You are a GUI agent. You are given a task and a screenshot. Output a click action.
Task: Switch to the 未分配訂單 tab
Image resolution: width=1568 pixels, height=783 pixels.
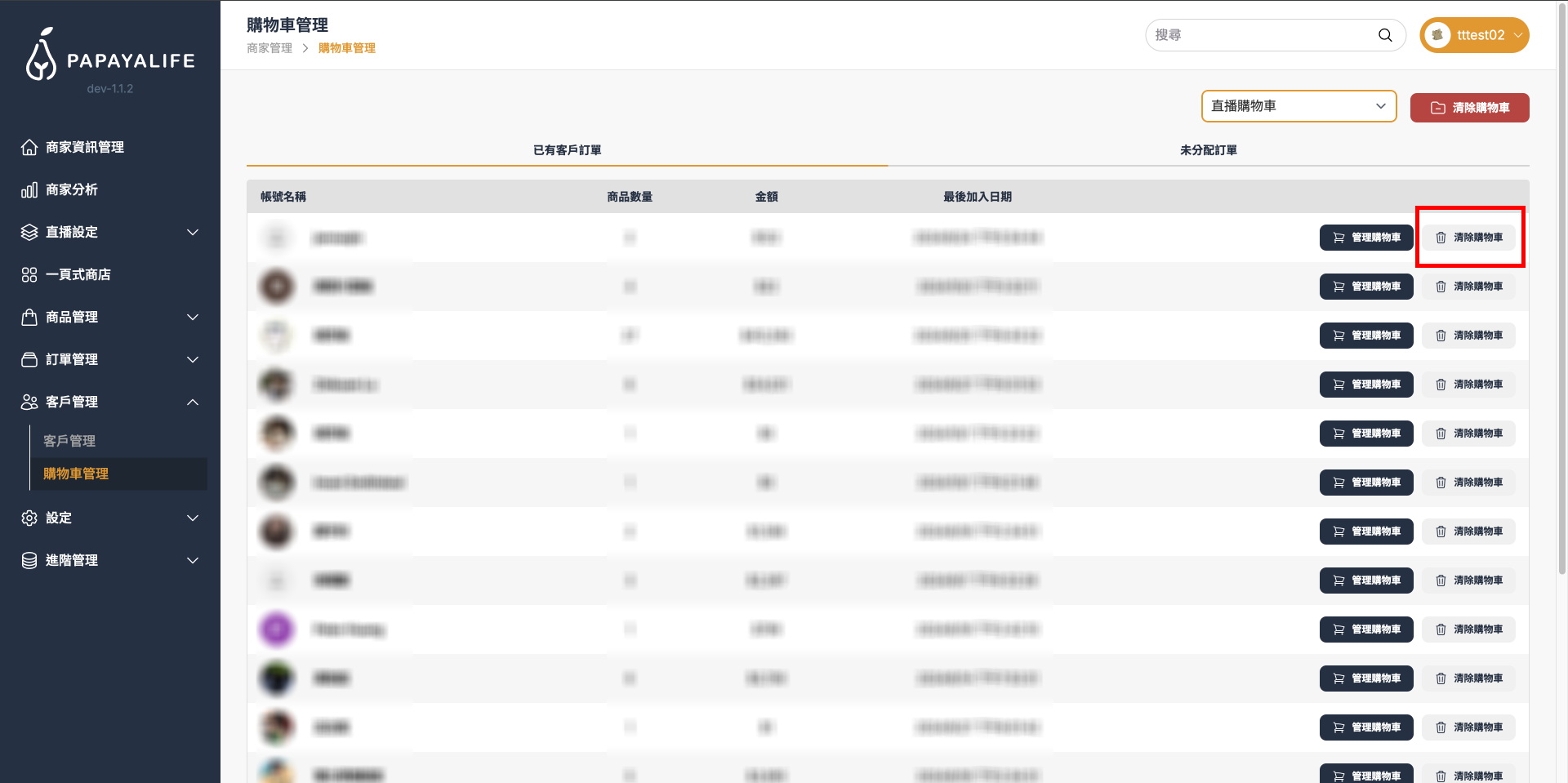(x=1208, y=150)
